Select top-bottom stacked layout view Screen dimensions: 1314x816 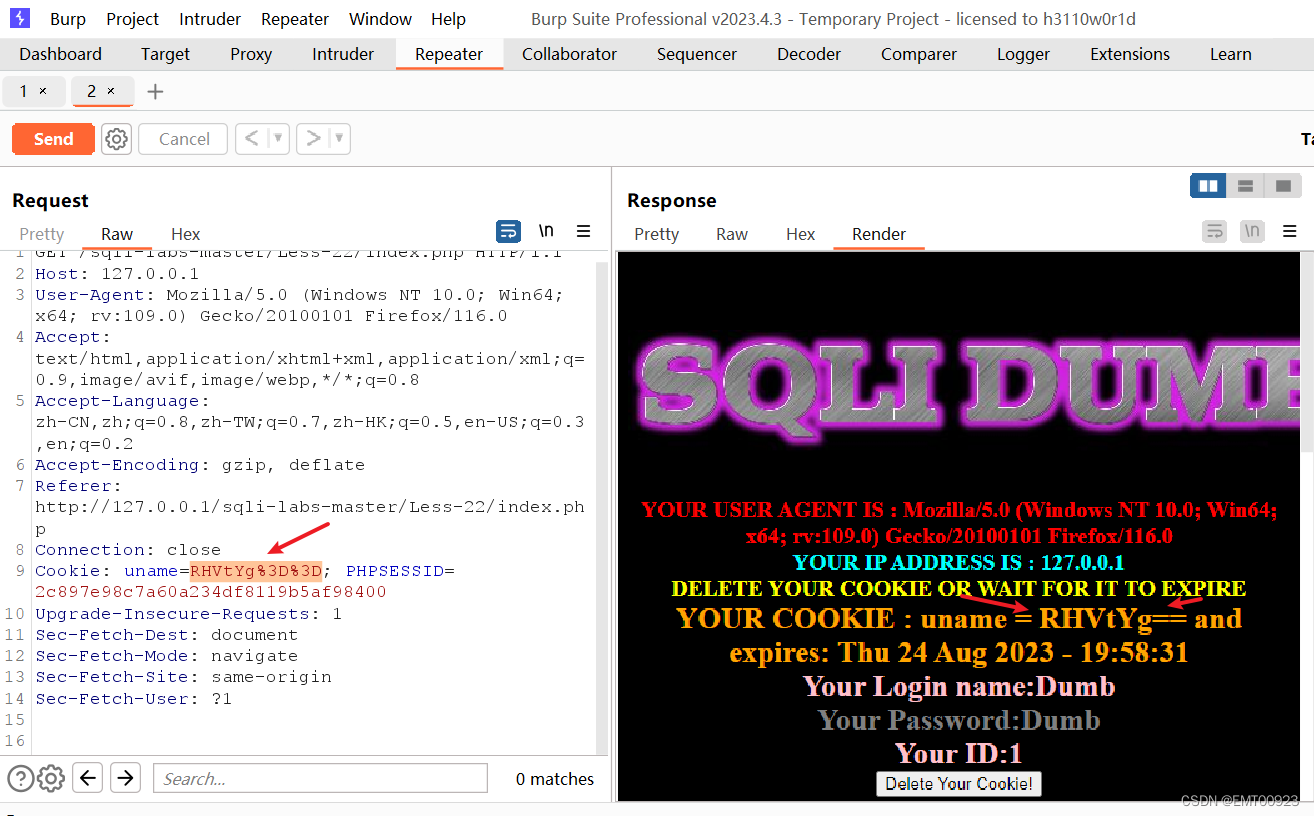click(1245, 185)
